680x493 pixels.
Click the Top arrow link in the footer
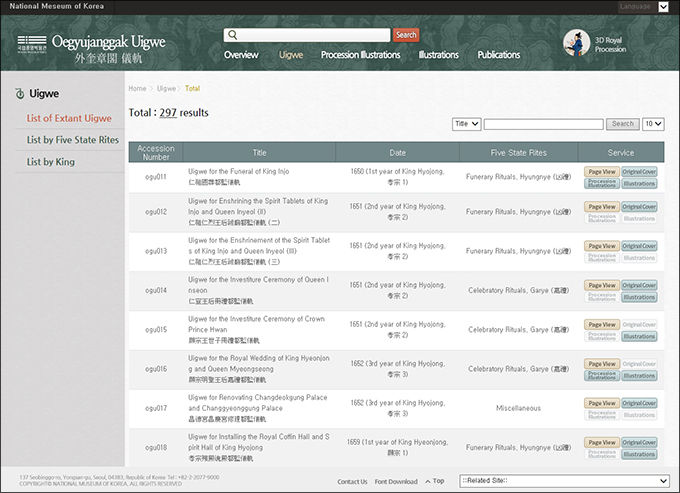pos(435,481)
